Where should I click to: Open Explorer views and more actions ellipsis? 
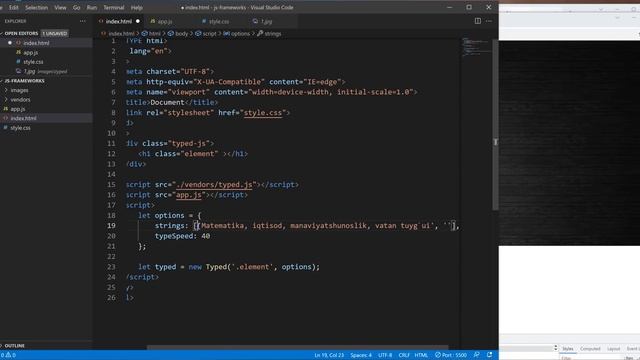(x=83, y=21)
